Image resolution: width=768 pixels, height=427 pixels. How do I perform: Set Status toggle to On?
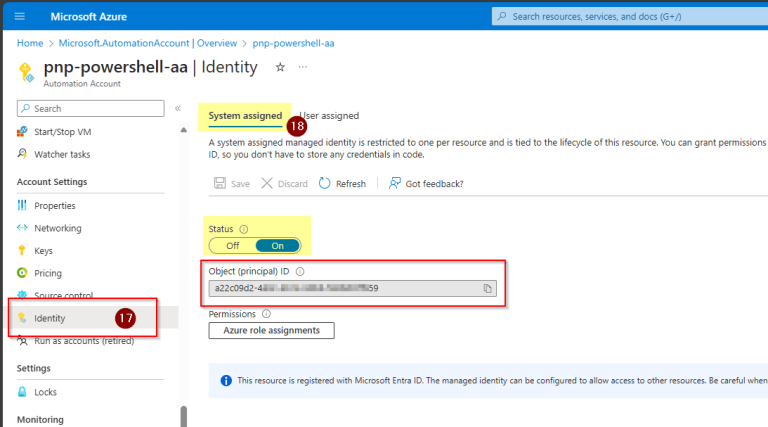point(278,246)
